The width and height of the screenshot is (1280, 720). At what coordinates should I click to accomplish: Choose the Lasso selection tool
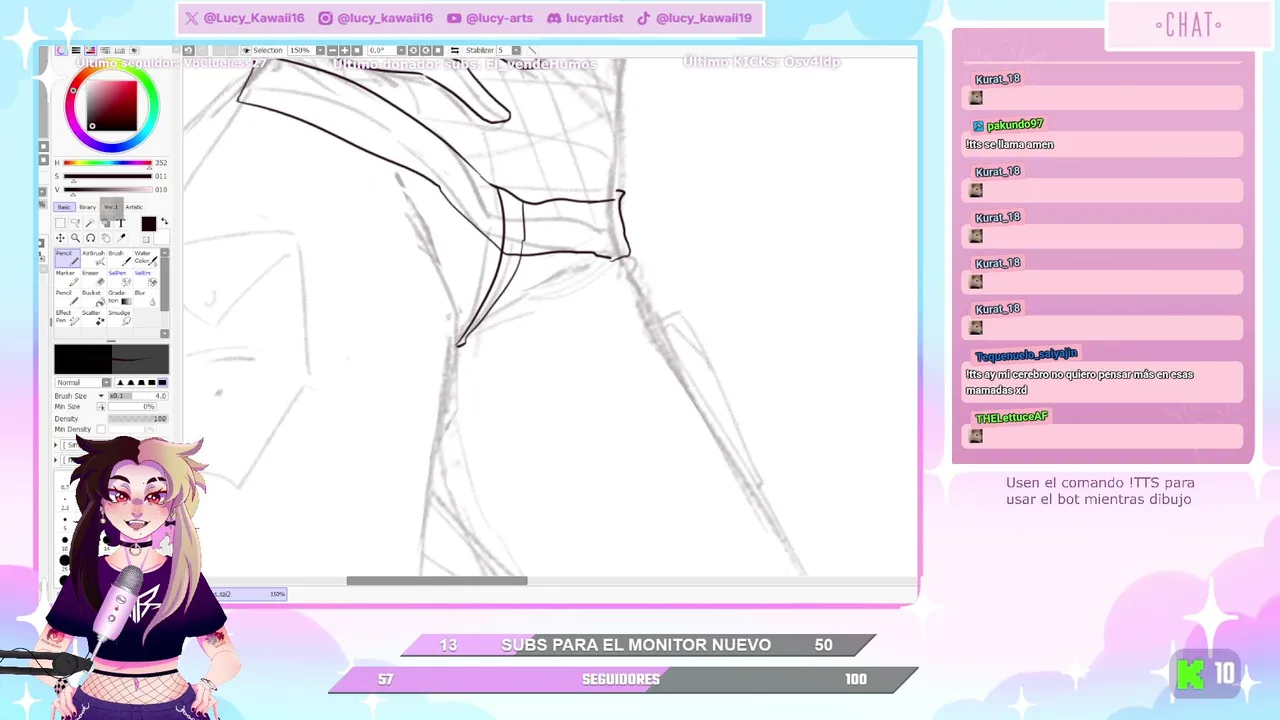[75, 223]
